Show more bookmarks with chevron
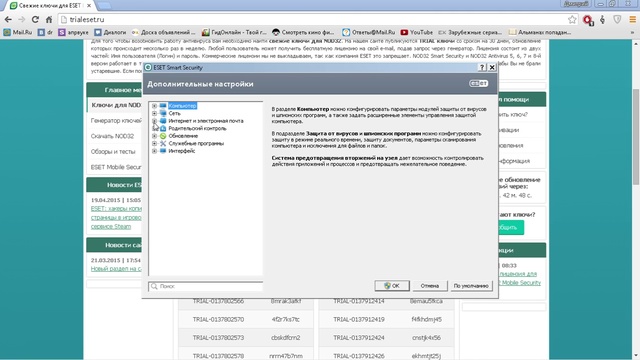This screenshot has width=640, height=360. tap(632, 32)
